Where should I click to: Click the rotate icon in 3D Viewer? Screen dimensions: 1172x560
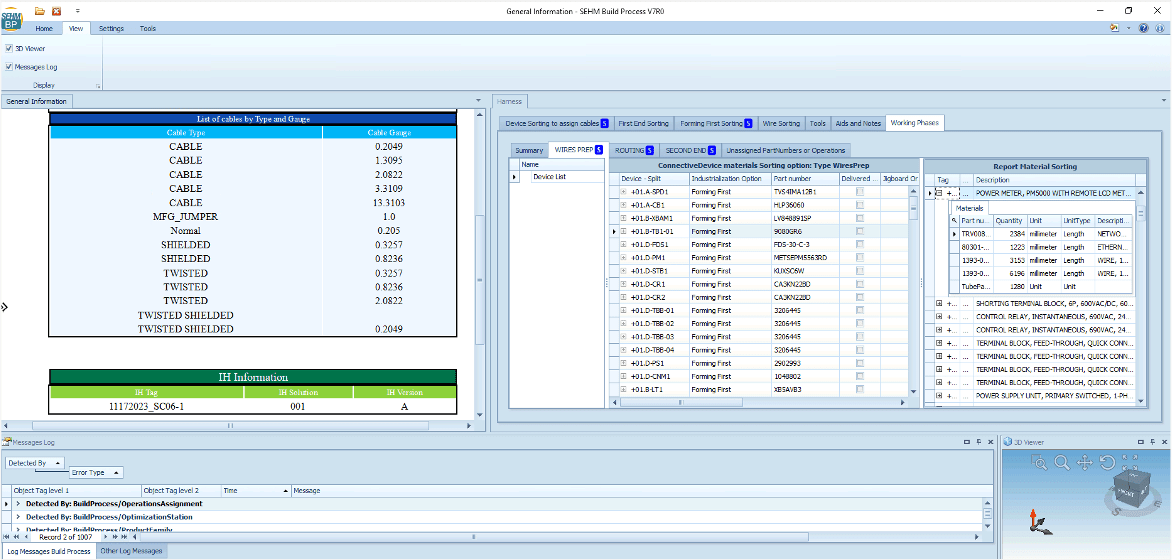click(x=1107, y=463)
